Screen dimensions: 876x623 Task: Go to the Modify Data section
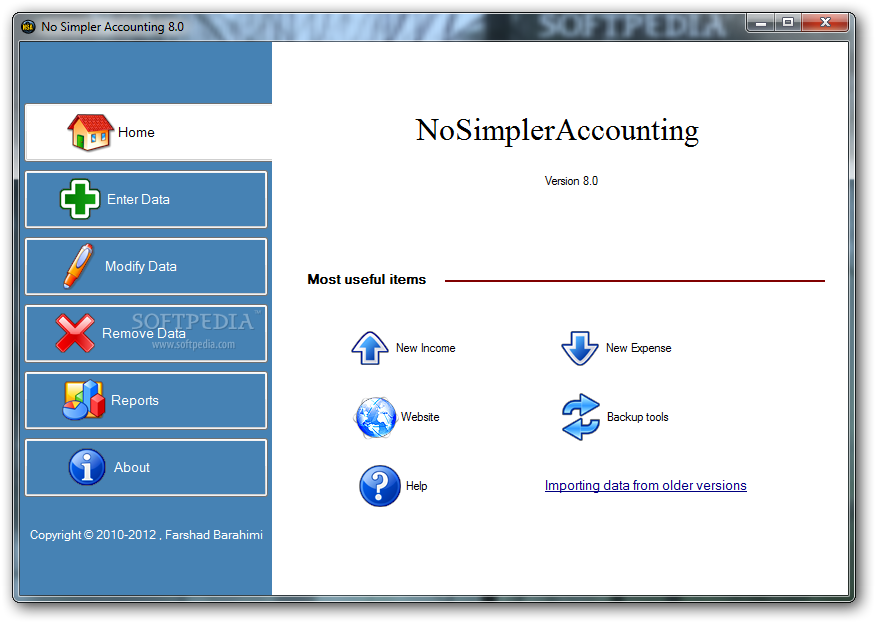[146, 267]
